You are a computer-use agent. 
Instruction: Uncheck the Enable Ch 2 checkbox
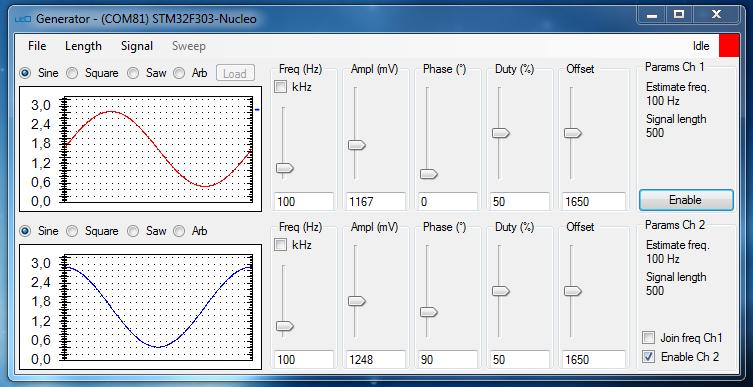[x=648, y=357]
